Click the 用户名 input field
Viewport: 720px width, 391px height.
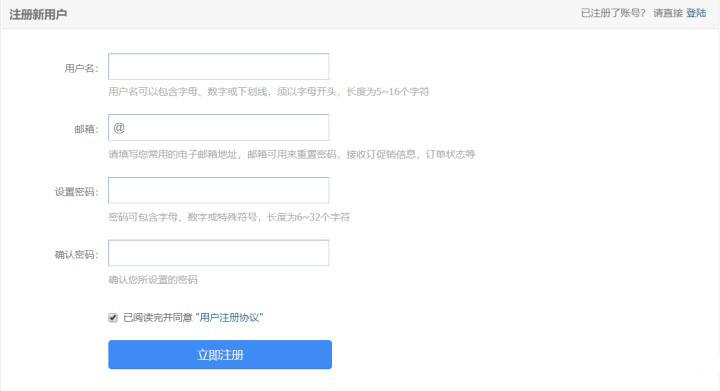(x=219, y=67)
